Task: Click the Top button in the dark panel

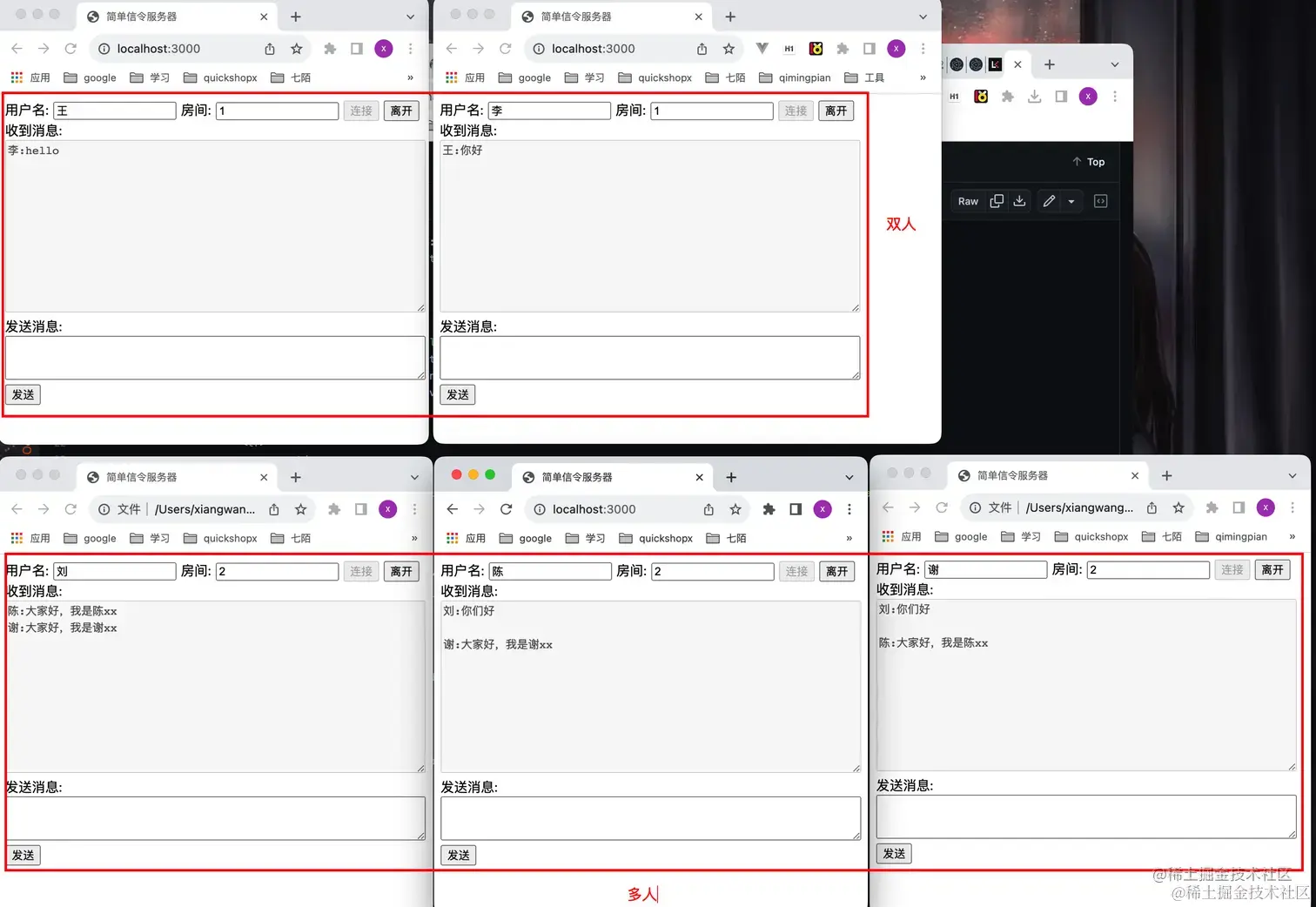Action: (1088, 162)
